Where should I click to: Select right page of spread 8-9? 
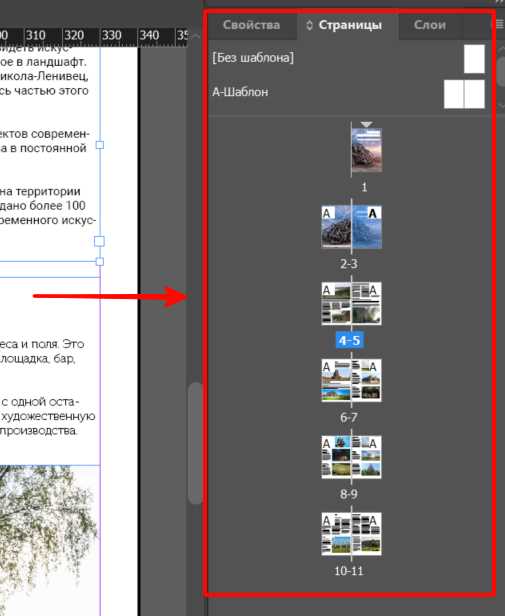coord(367,457)
